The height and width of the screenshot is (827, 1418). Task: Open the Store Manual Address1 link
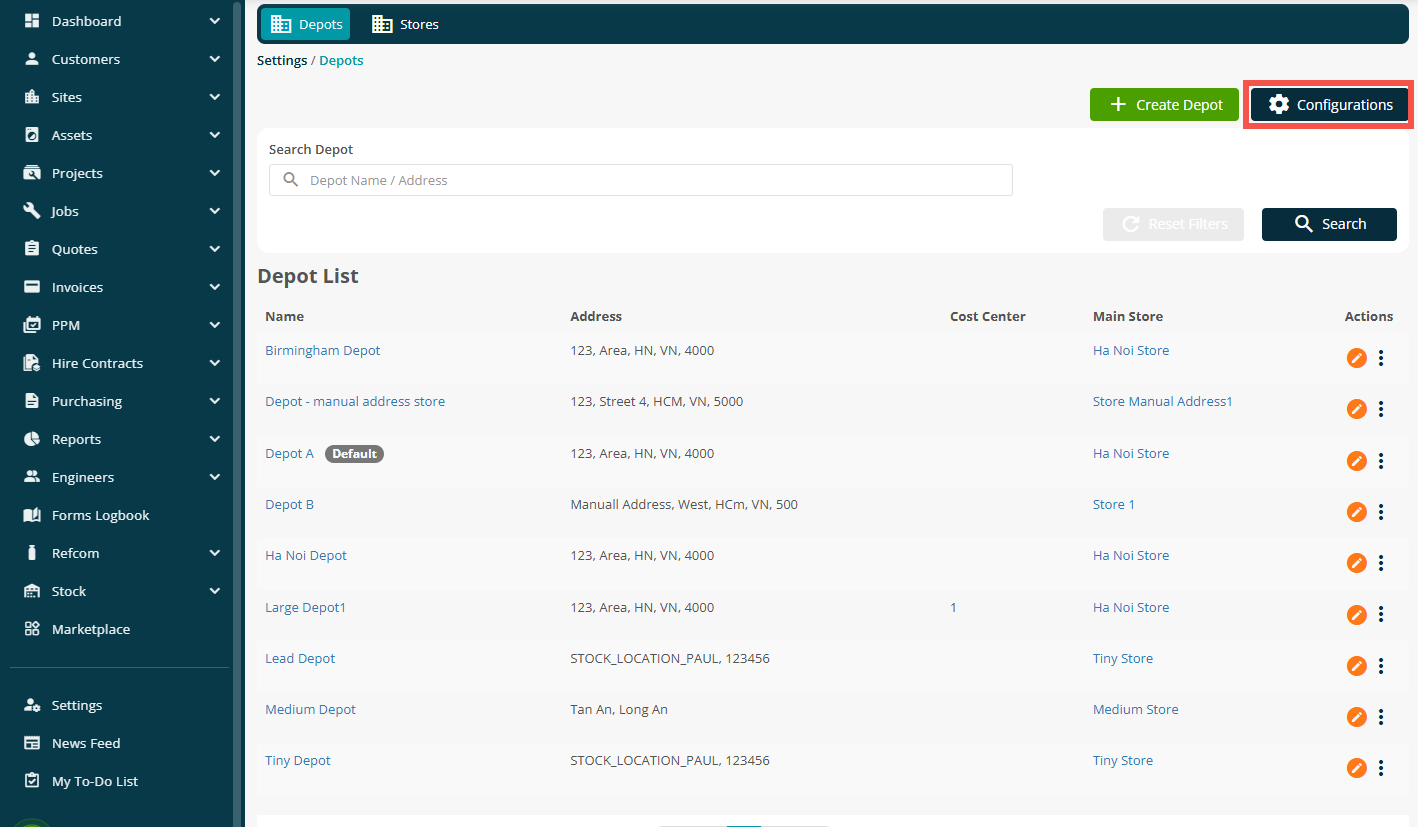point(1162,402)
